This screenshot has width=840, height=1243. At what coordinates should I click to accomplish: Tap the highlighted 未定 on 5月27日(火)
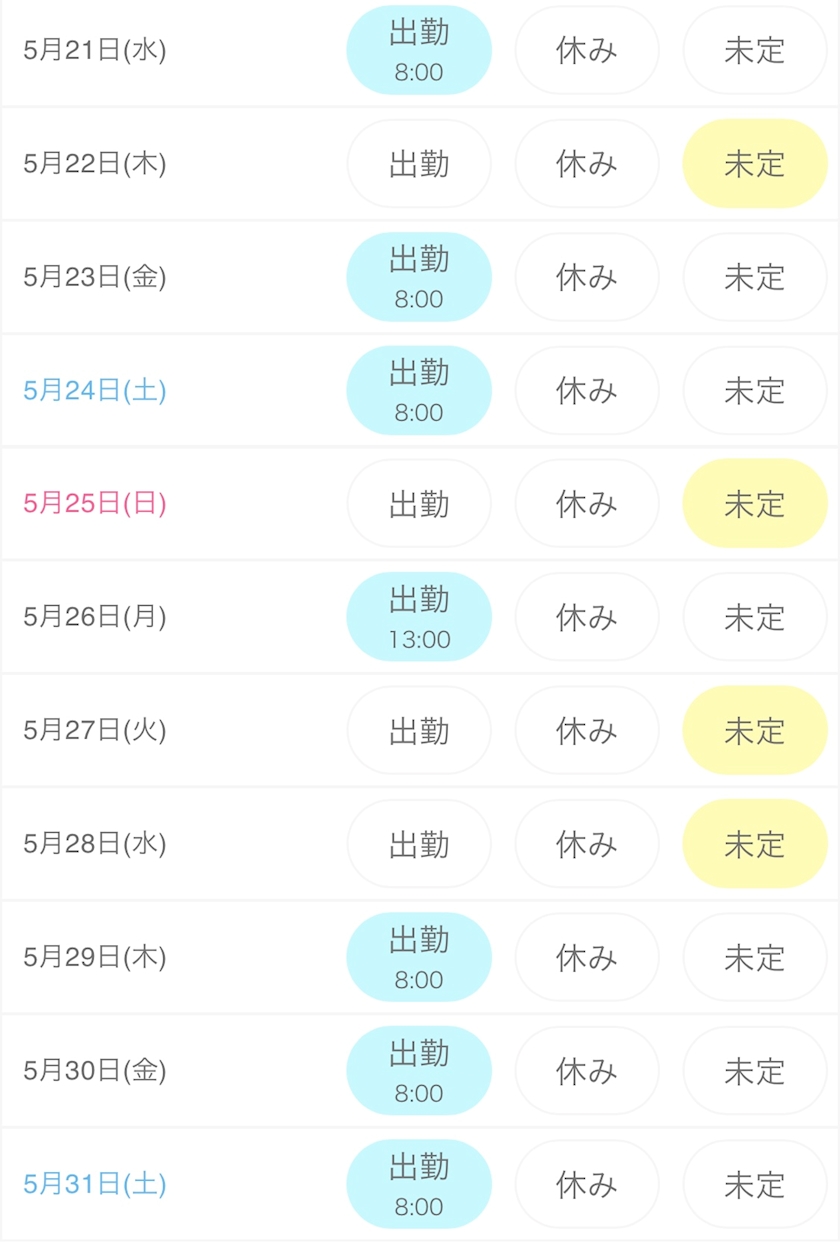(755, 730)
